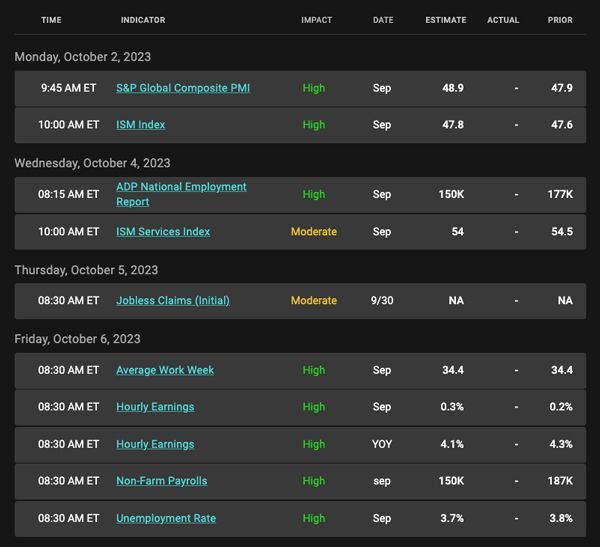
Task: Select the 187K prior value for Non-Farm Payrolls
Action: click(560, 481)
